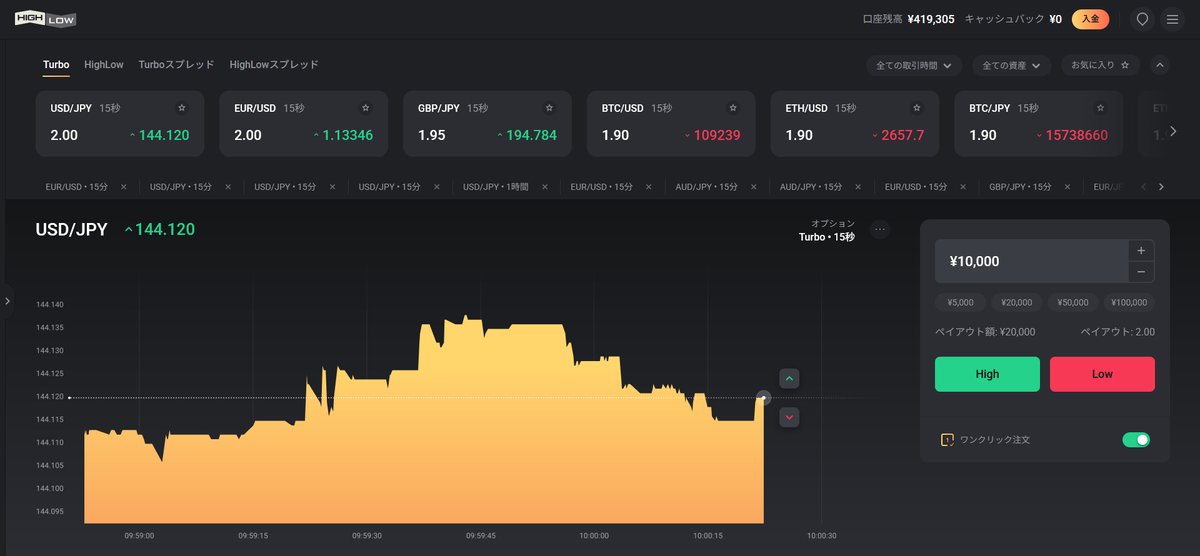Click the HighLow logo
1200x556 pixels.
click(45, 18)
